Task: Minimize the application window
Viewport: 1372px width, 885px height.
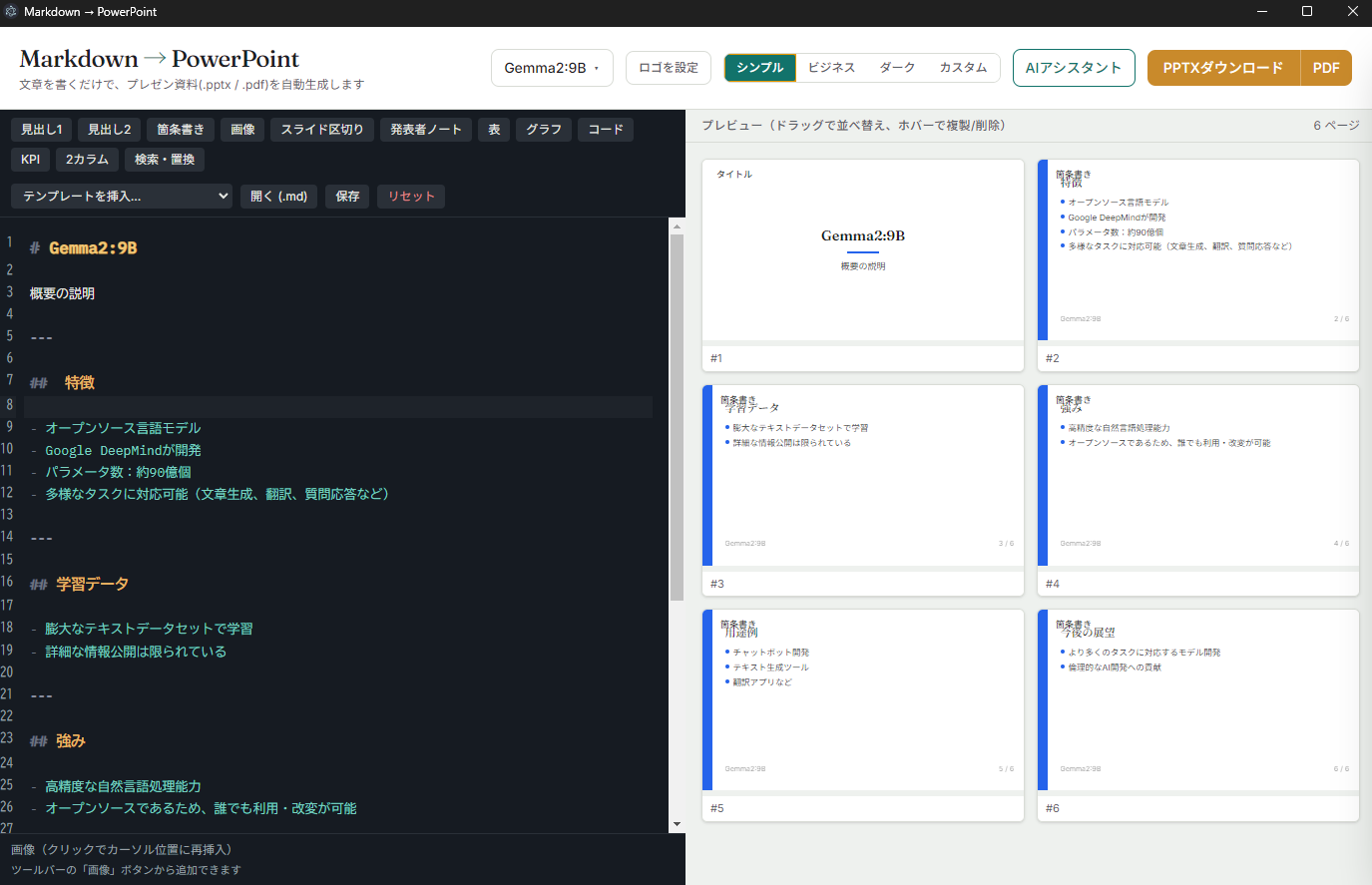Action: pos(1262,12)
